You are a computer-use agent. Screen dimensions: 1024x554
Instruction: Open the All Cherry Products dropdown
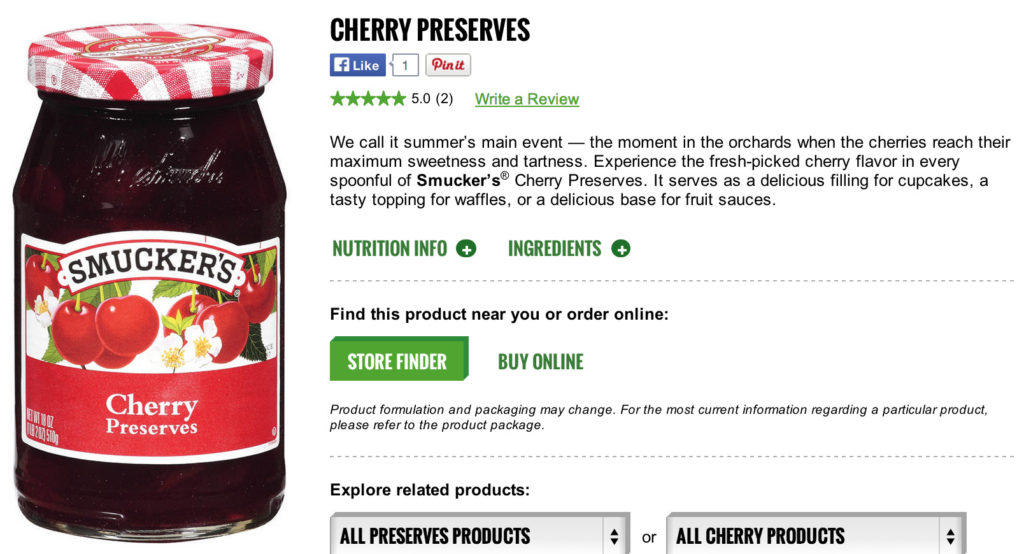point(816,536)
